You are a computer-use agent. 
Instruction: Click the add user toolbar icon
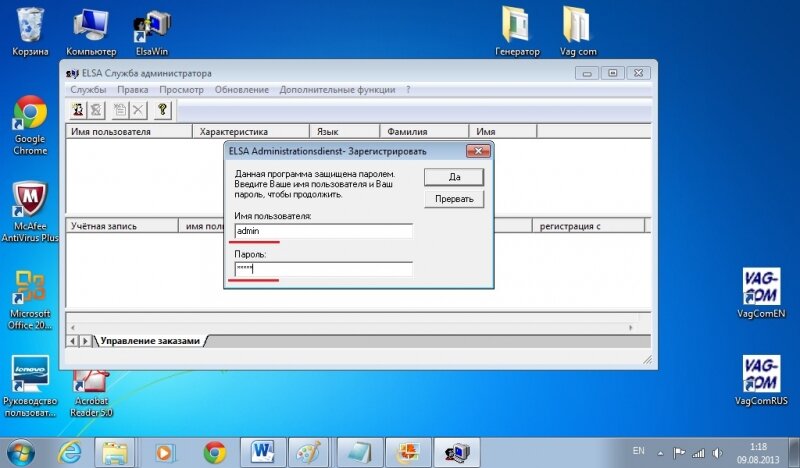coord(78,110)
